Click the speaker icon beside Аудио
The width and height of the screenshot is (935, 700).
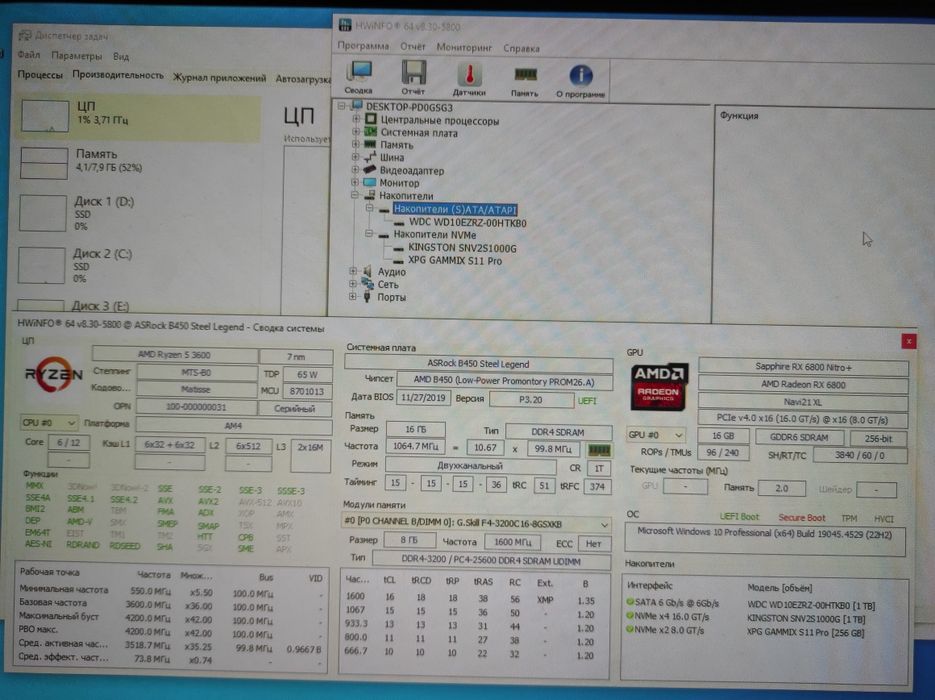click(x=367, y=271)
